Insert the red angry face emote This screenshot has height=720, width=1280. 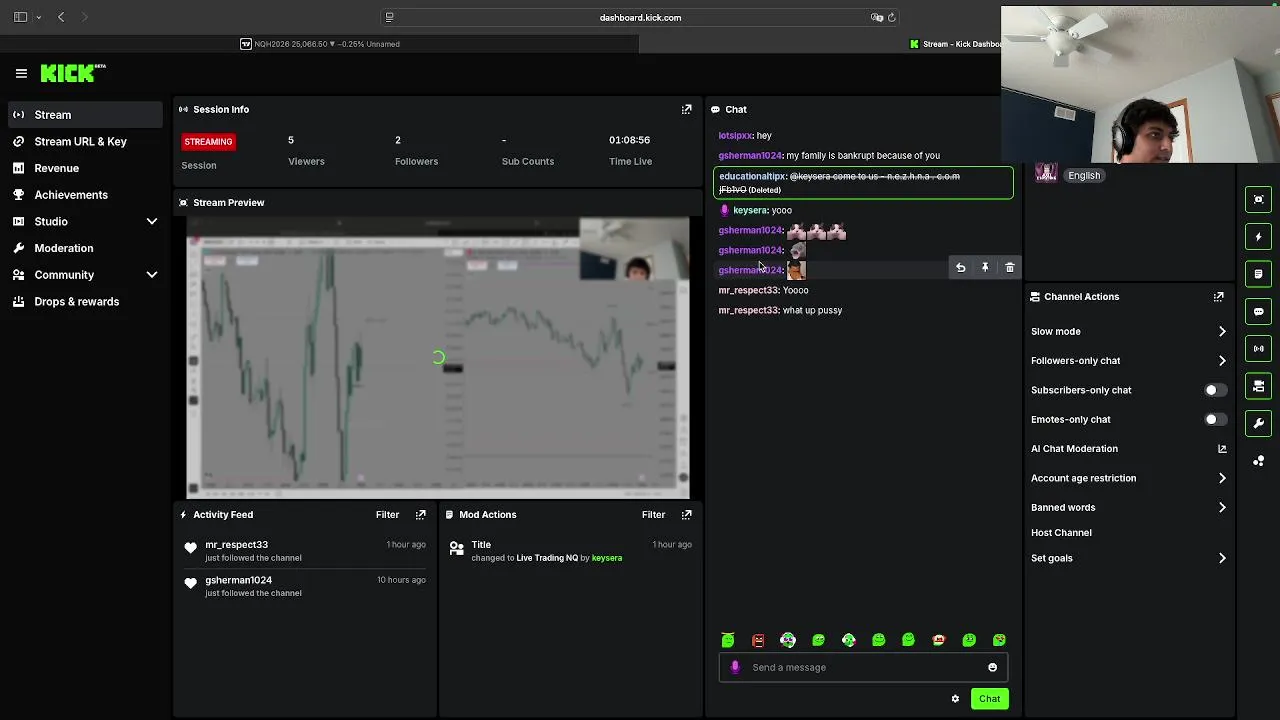(x=758, y=640)
